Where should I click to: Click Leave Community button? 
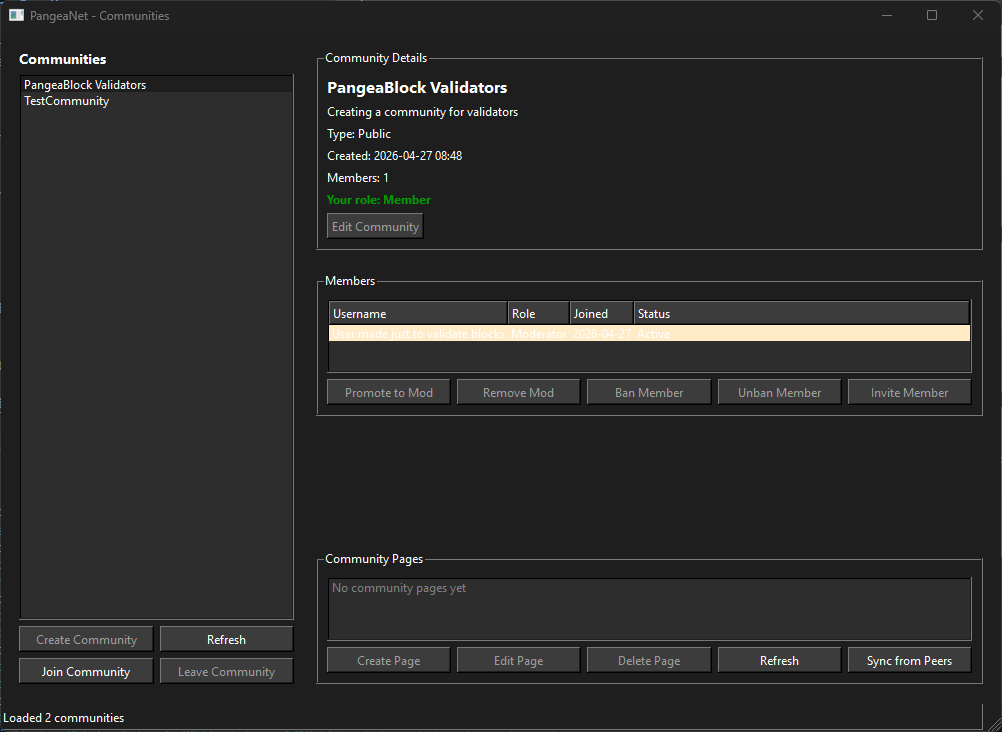pyautogui.click(x=226, y=671)
